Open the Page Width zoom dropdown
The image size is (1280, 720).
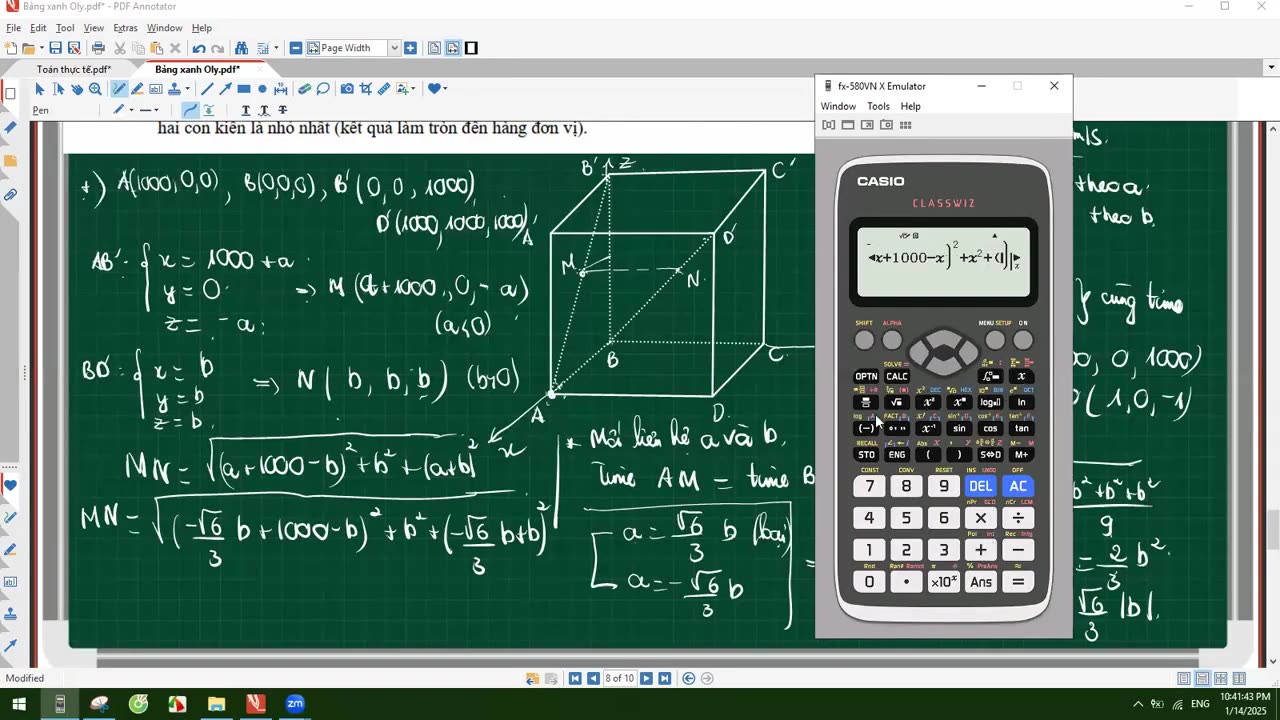tap(394, 48)
